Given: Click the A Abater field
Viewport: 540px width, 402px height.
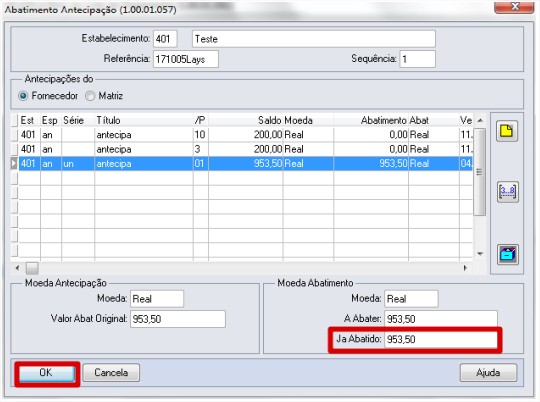Looking at the screenshot, I should 441,319.
